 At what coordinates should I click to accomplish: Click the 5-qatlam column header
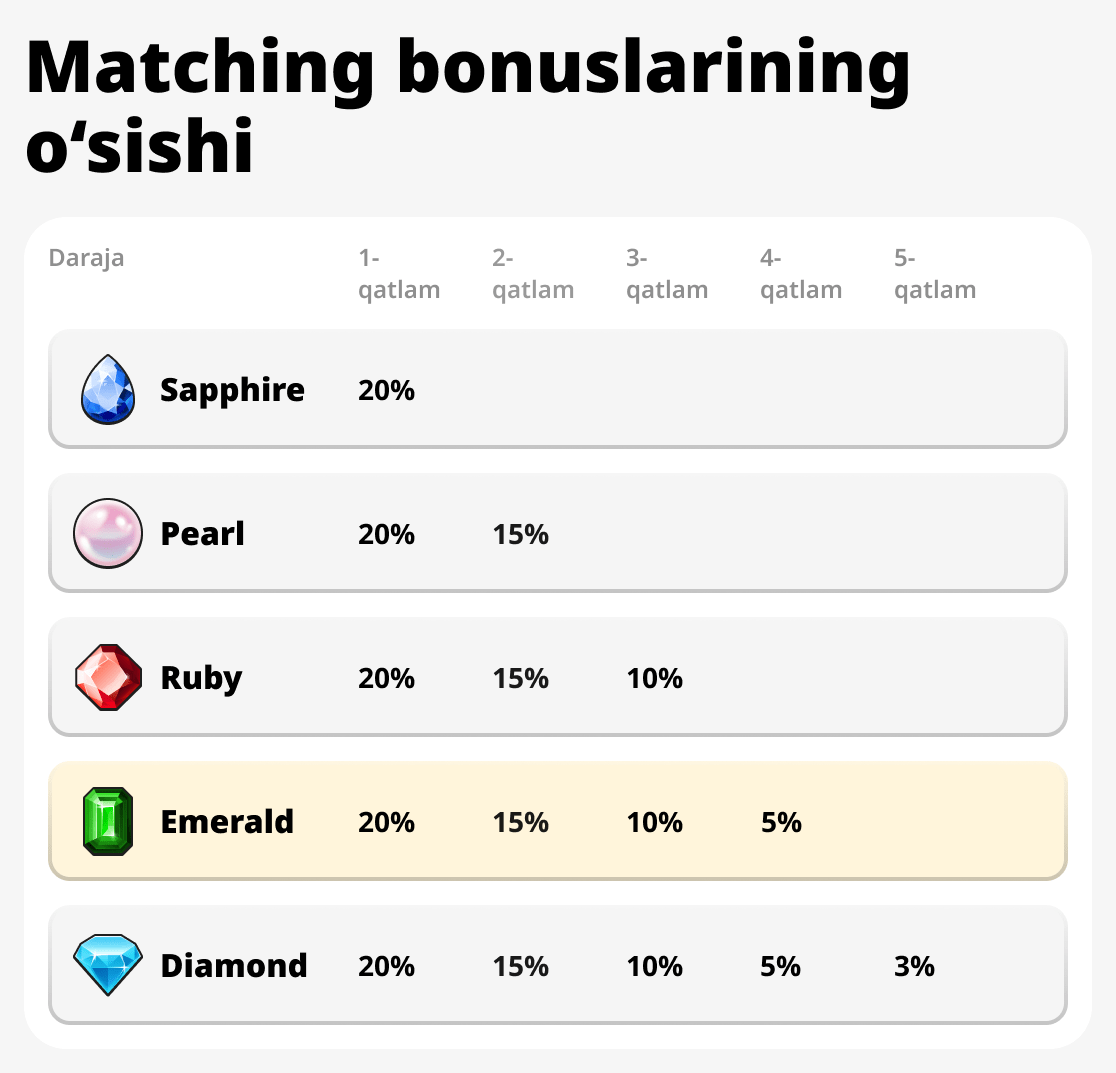point(935,275)
